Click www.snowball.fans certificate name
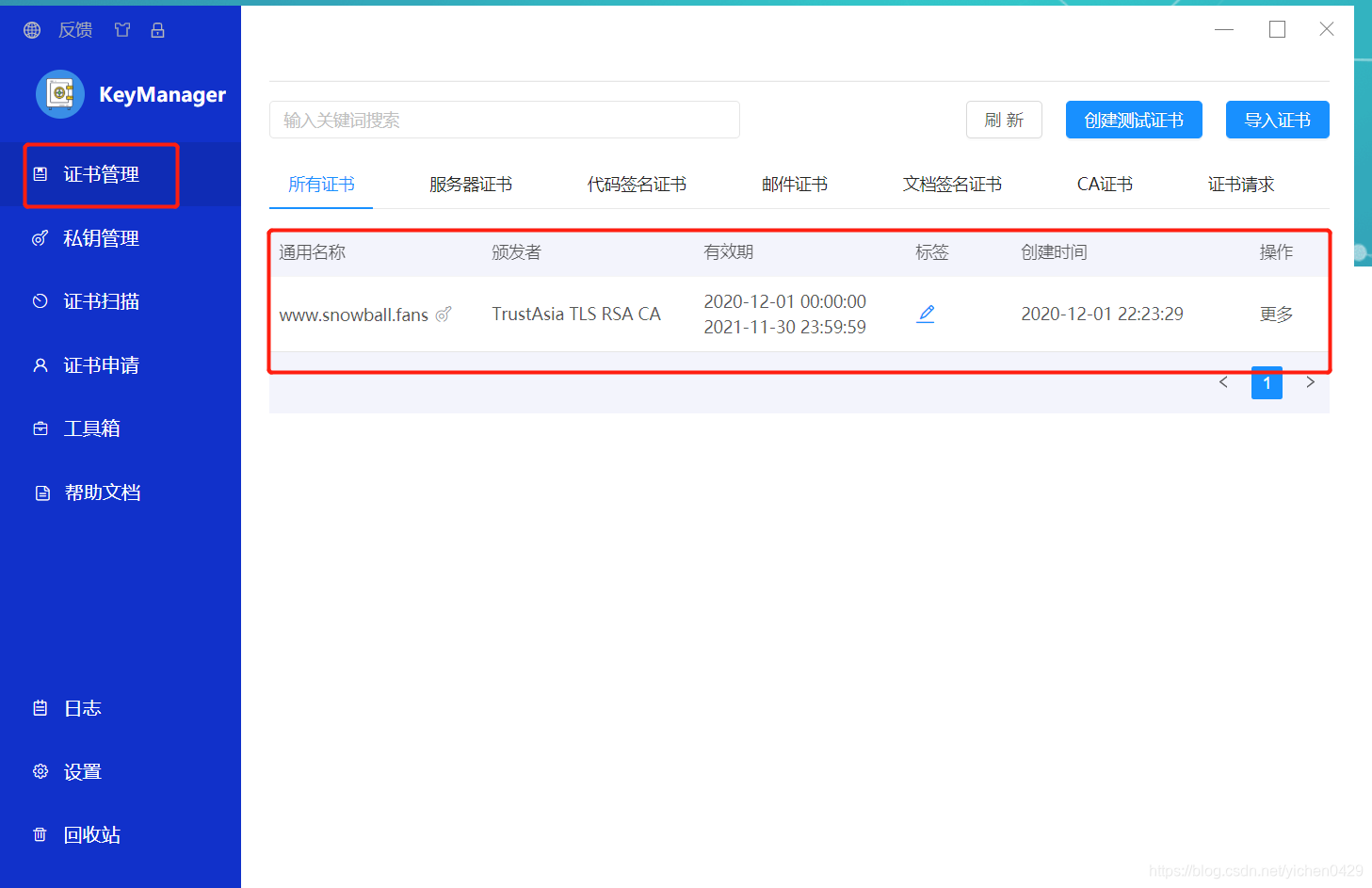 (354, 315)
